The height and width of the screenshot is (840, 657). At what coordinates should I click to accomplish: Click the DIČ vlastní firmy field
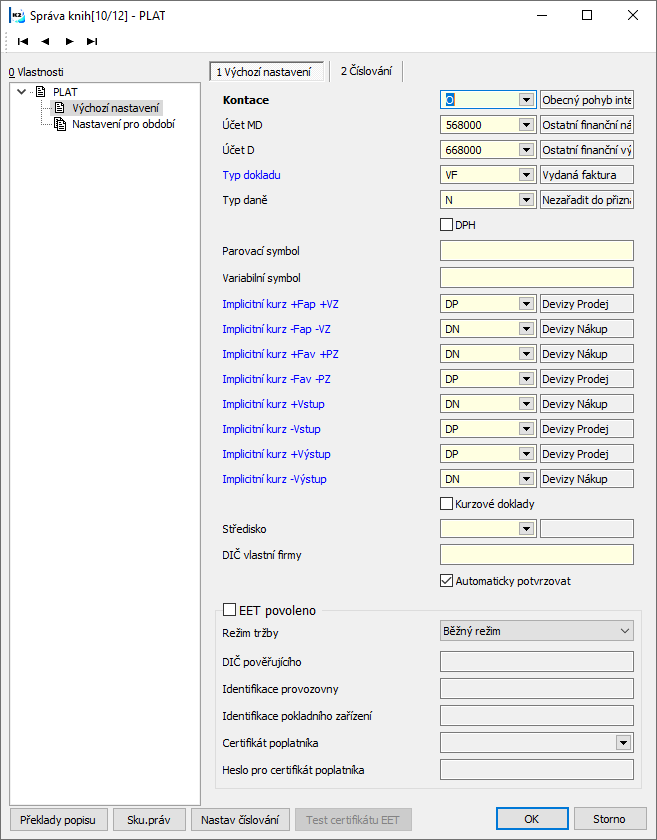536,554
